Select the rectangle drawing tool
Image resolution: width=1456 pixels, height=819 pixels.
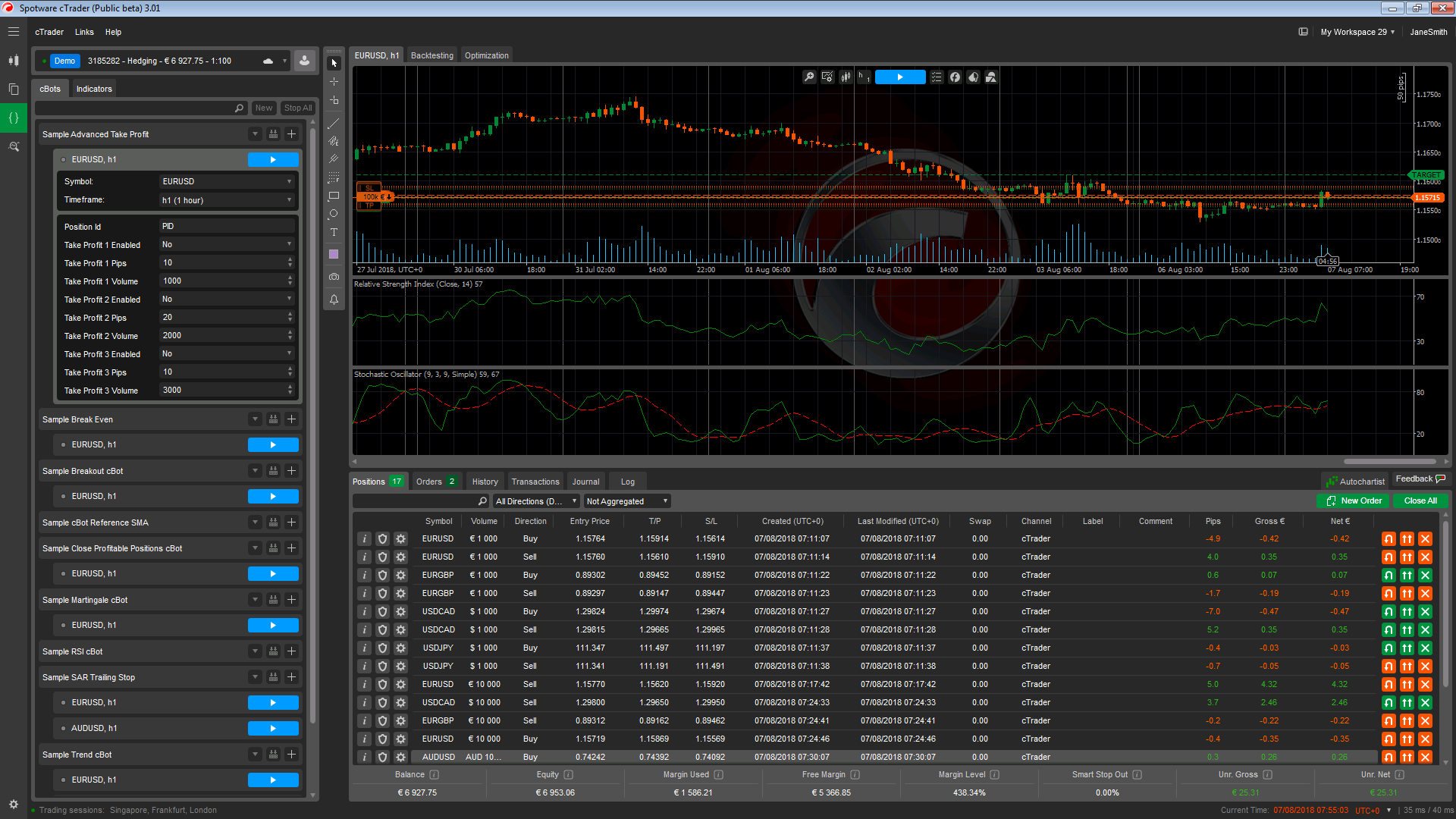coord(334,196)
